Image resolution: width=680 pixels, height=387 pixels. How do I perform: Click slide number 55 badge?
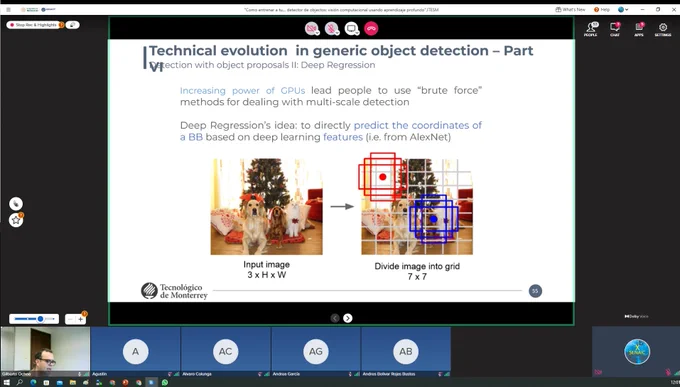tap(535, 291)
